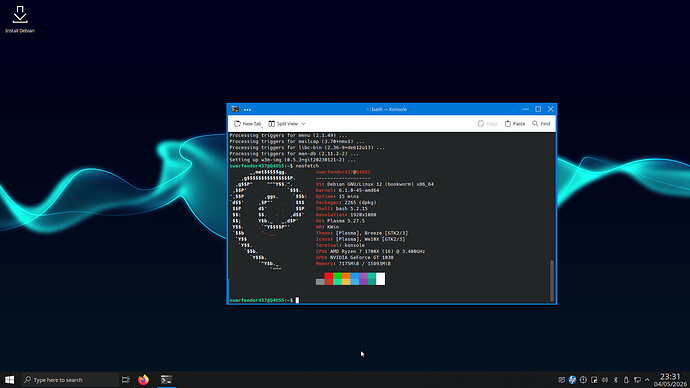Click the Konsole vertical scrollbar handle
The height and width of the screenshot is (388, 690).
tap(552, 280)
